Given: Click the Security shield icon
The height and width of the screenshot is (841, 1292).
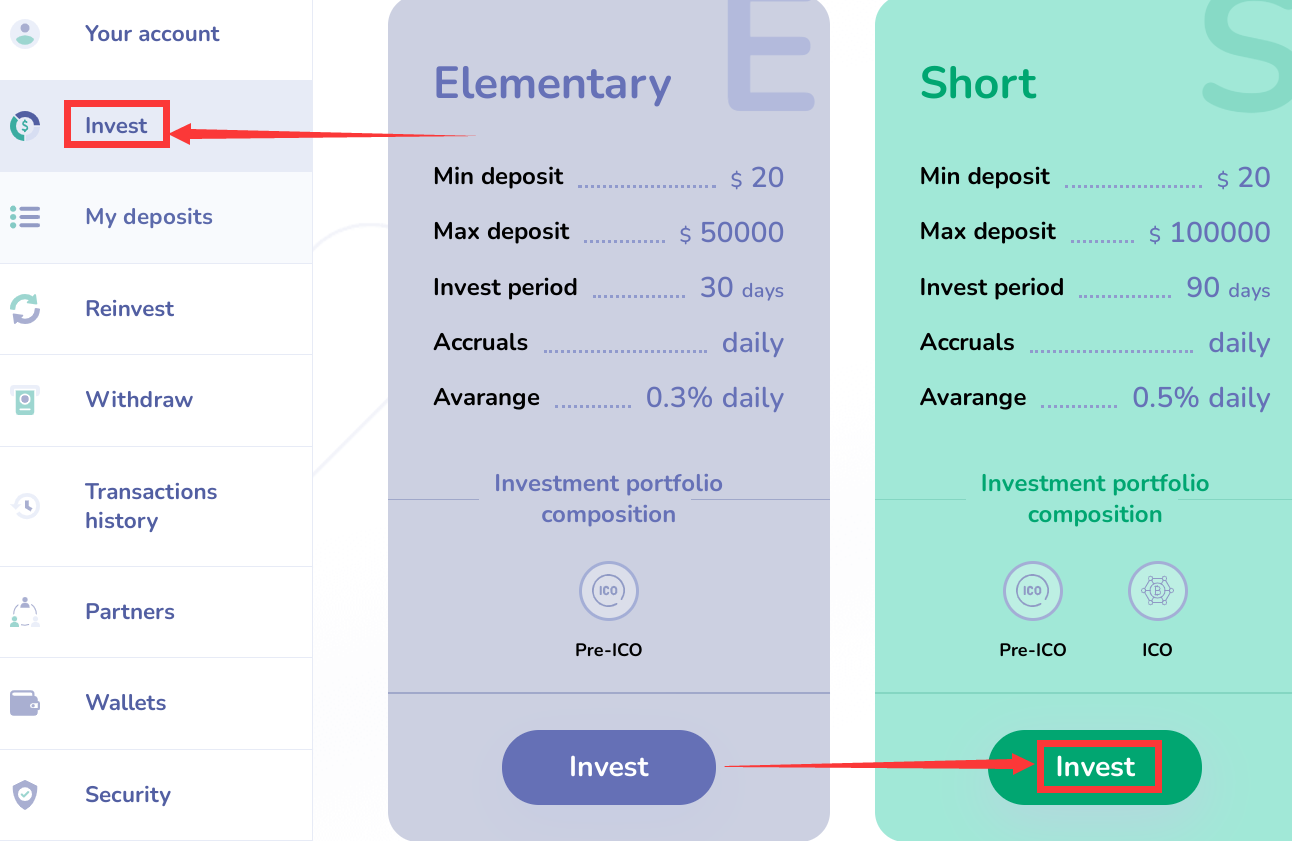Looking at the screenshot, I should coord(25,795).
